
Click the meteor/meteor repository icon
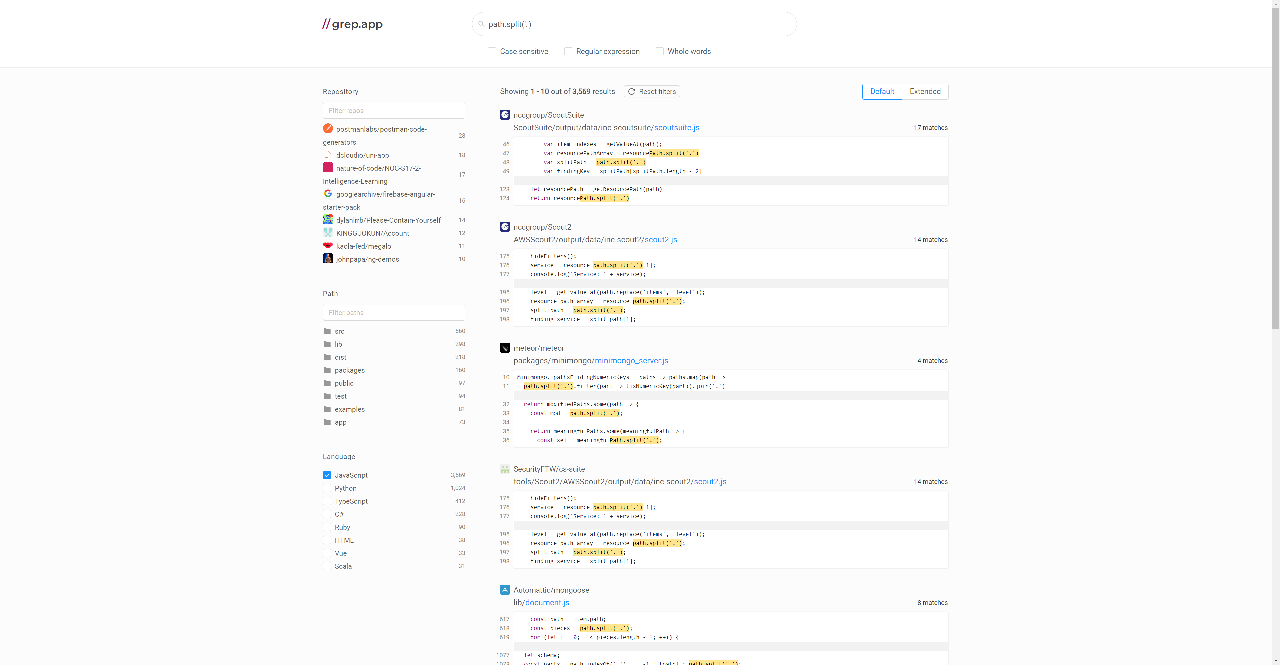505,348
